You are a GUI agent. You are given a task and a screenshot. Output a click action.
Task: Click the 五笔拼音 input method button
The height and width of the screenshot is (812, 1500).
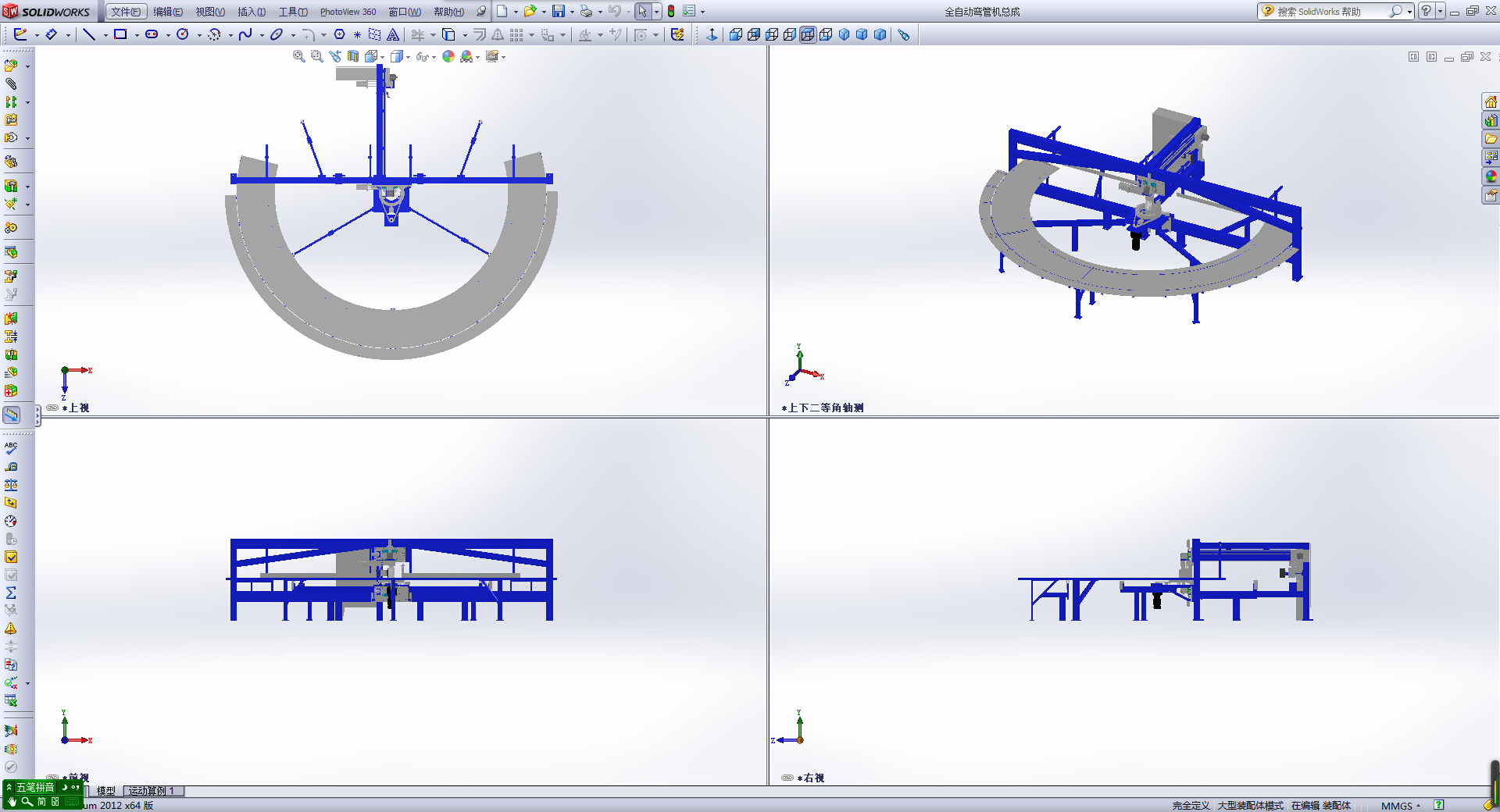(36, 787)
